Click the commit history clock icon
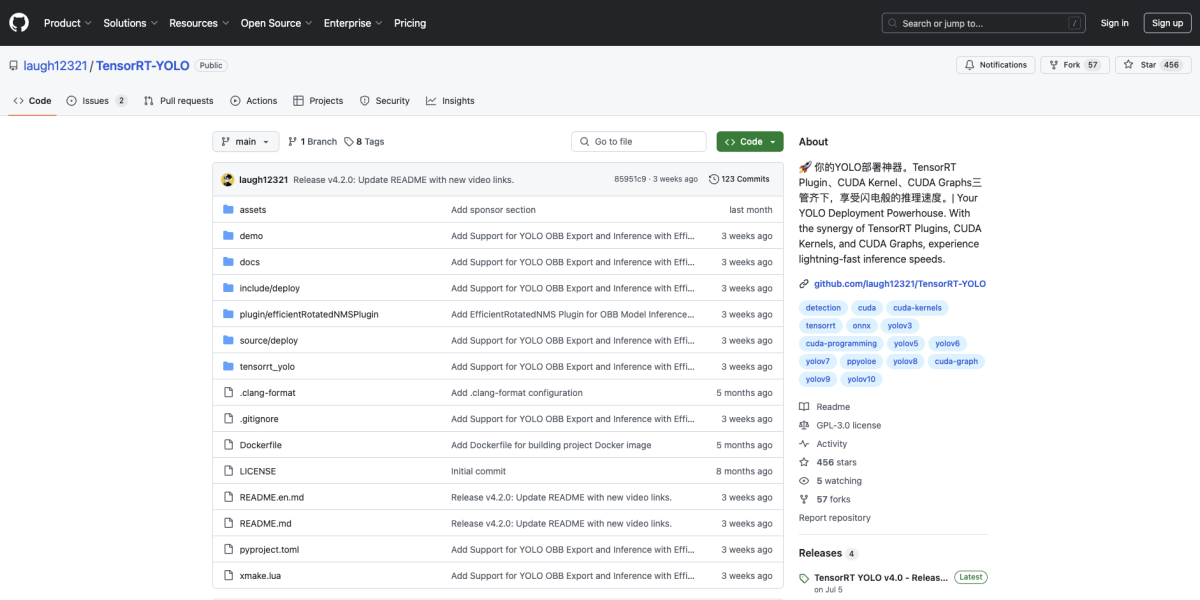 tap(713, 180)
